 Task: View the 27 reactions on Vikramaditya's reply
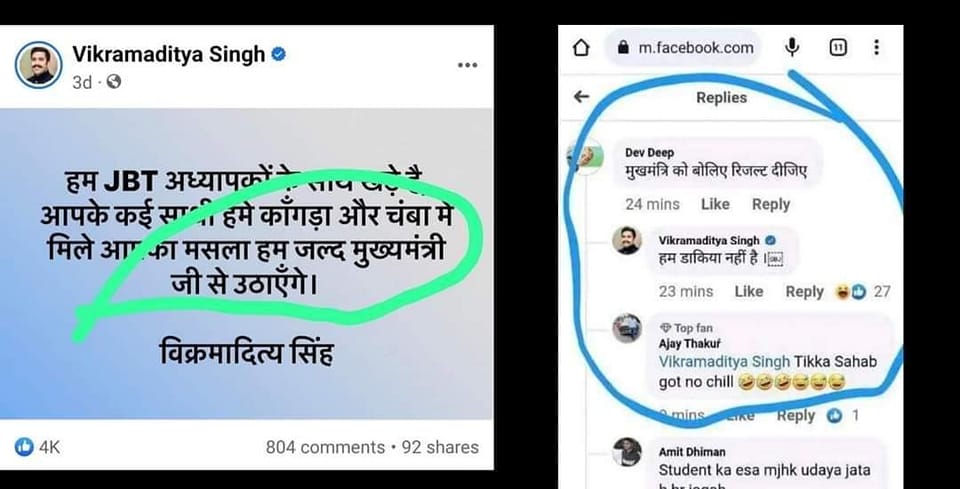point(868,291)
